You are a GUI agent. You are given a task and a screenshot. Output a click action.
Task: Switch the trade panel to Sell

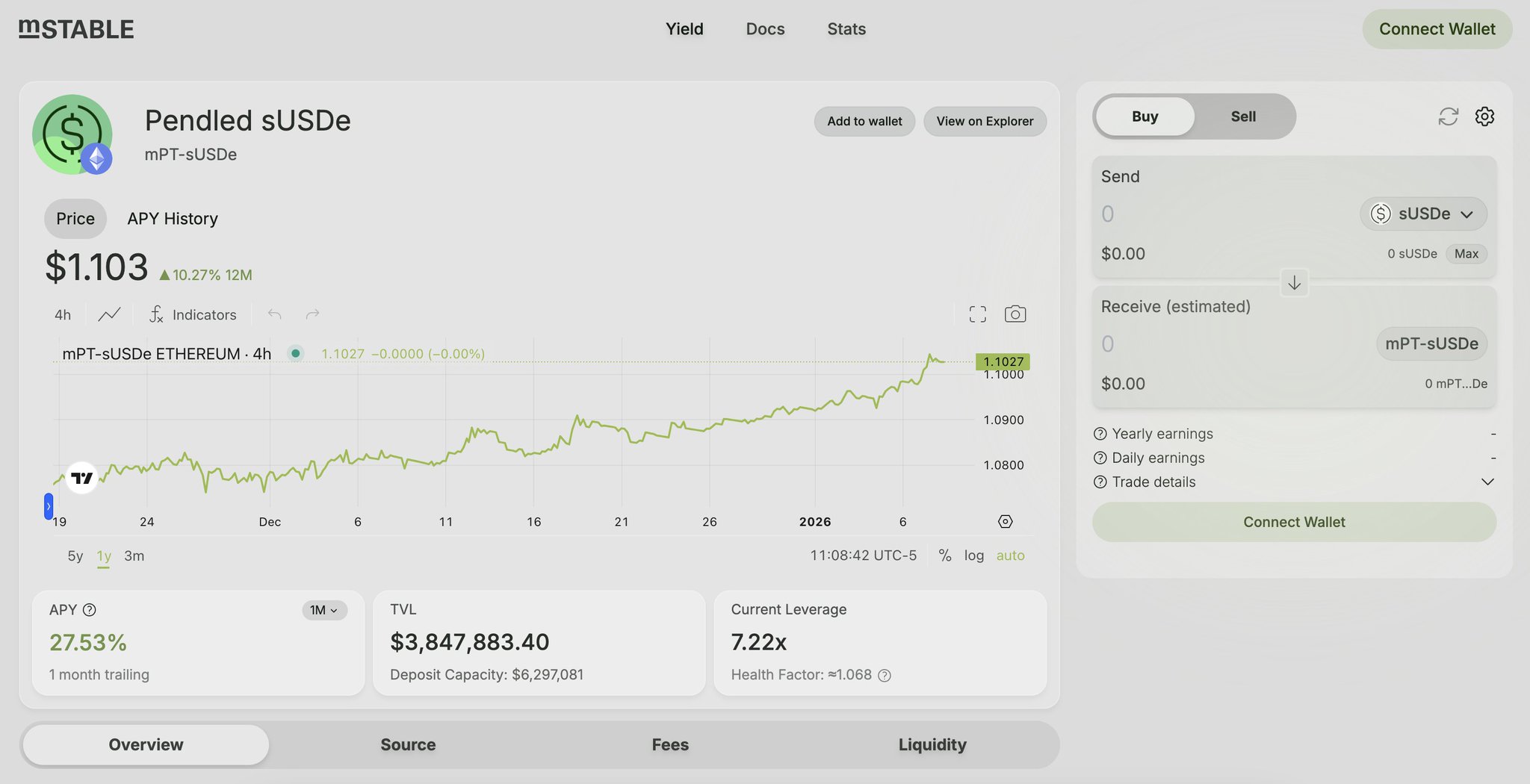tap(1243, 116)
